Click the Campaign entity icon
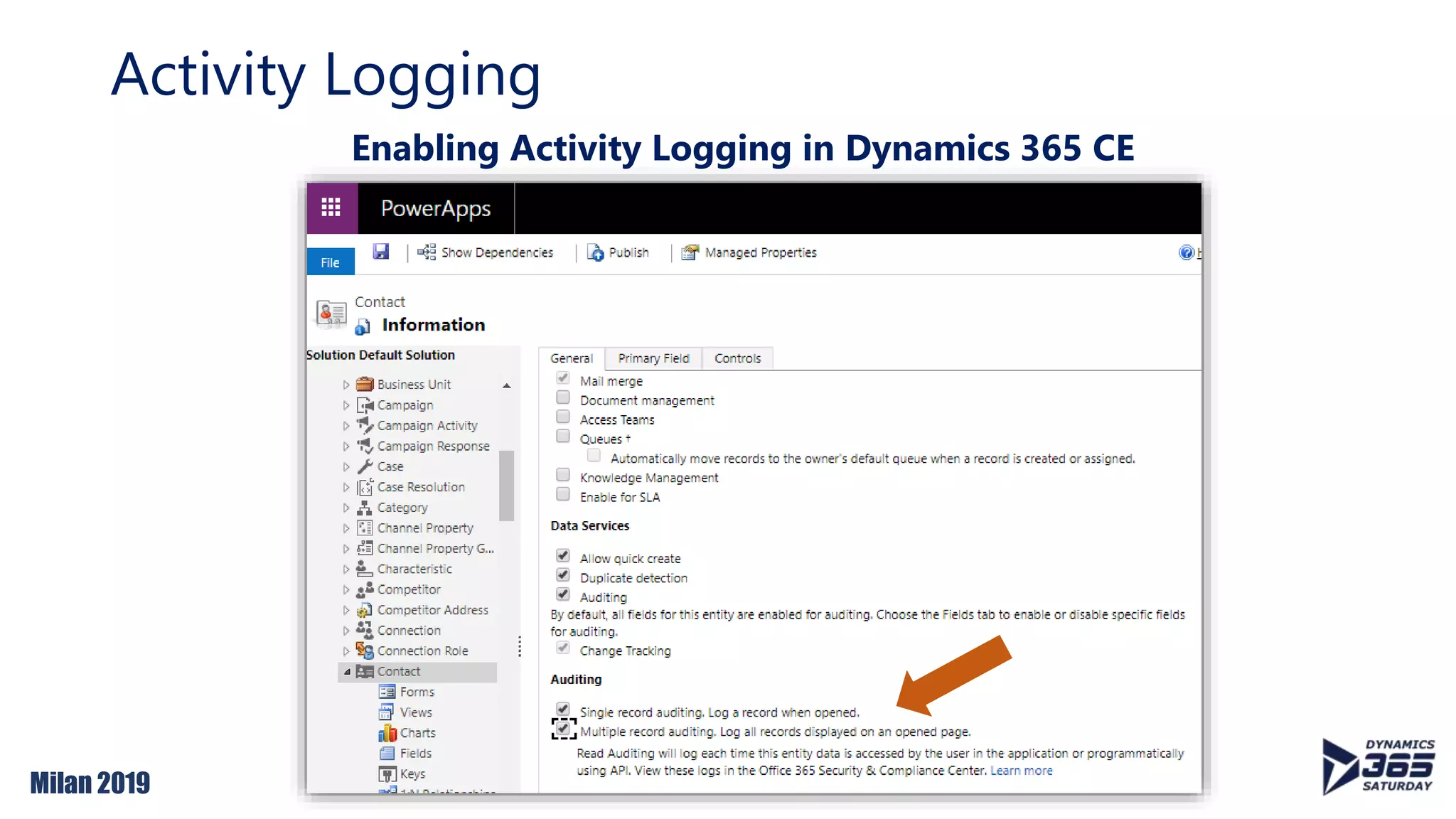This screenshot has width=1456, height=819. [365, 405]
